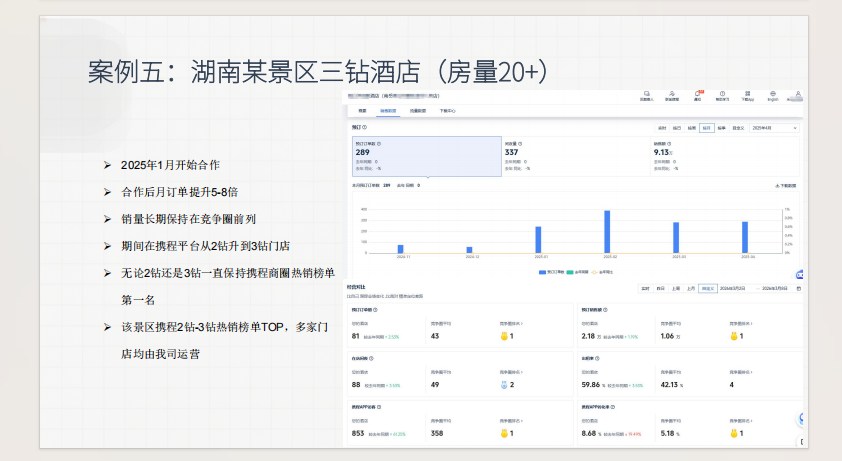Select the highlighted monthly period button
This screenshot has height=461, width=842.
[707, 128]
